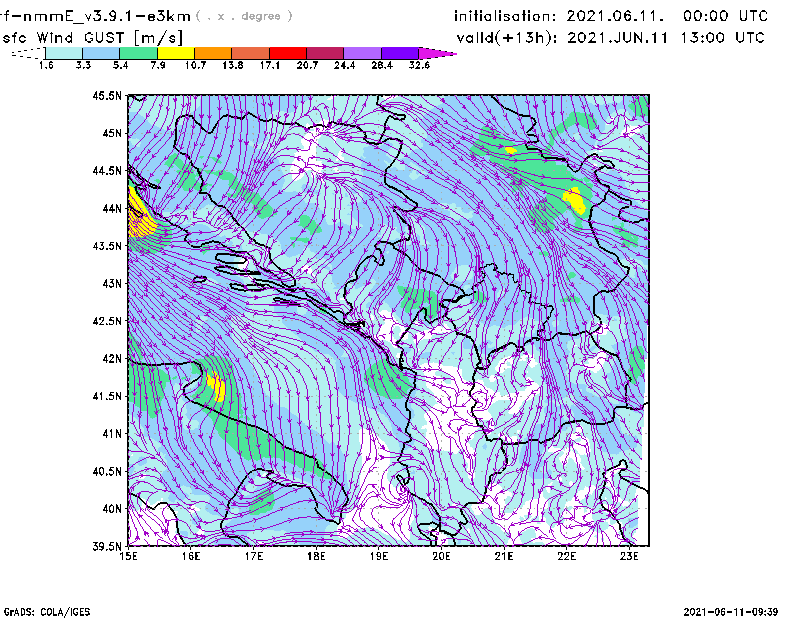The height and width of the screenshot is (618, 800).
Task: Click the 45.5N latitude label
Action: click(x=108, y=95)
